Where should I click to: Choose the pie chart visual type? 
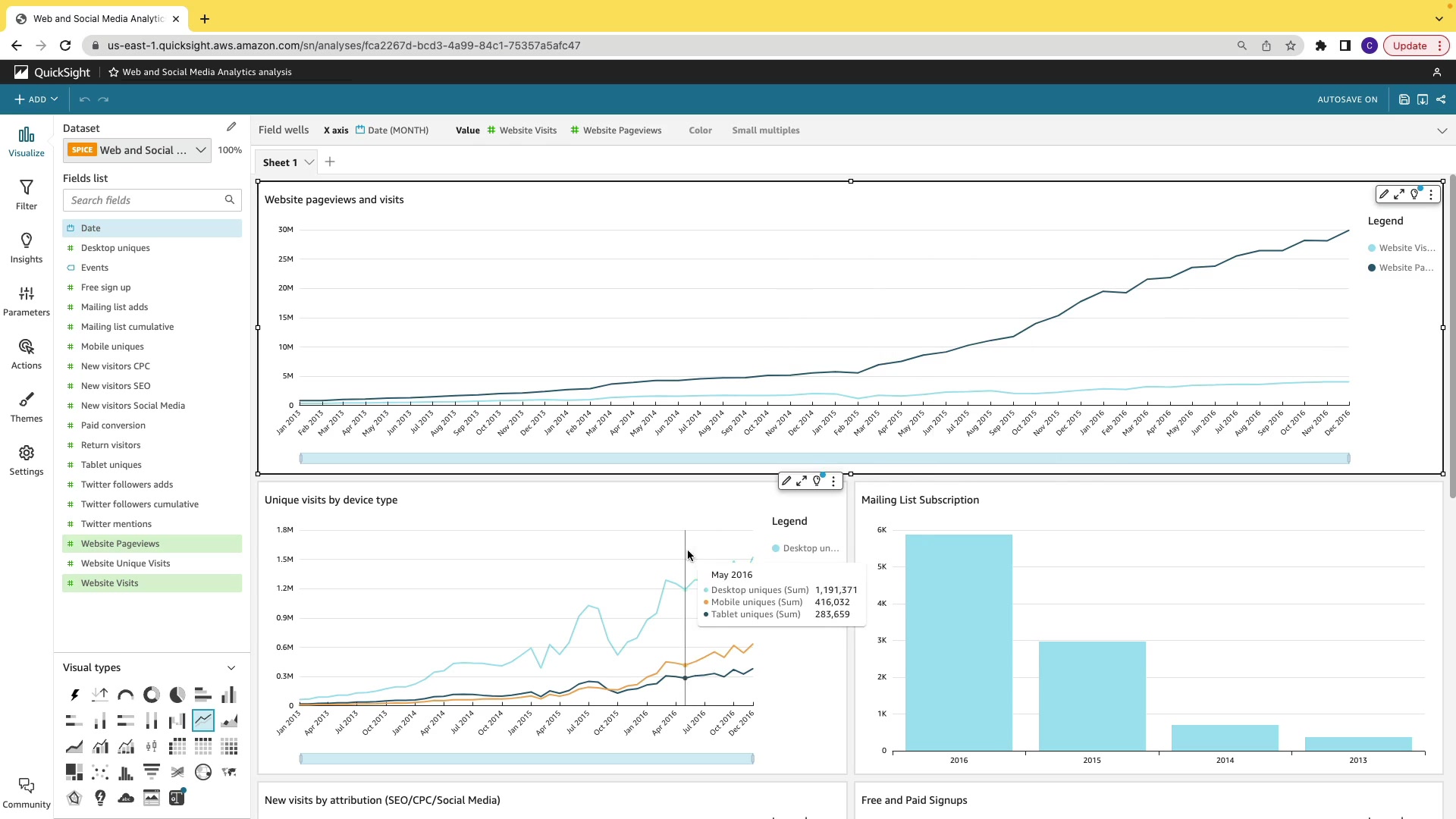point(177,695)
